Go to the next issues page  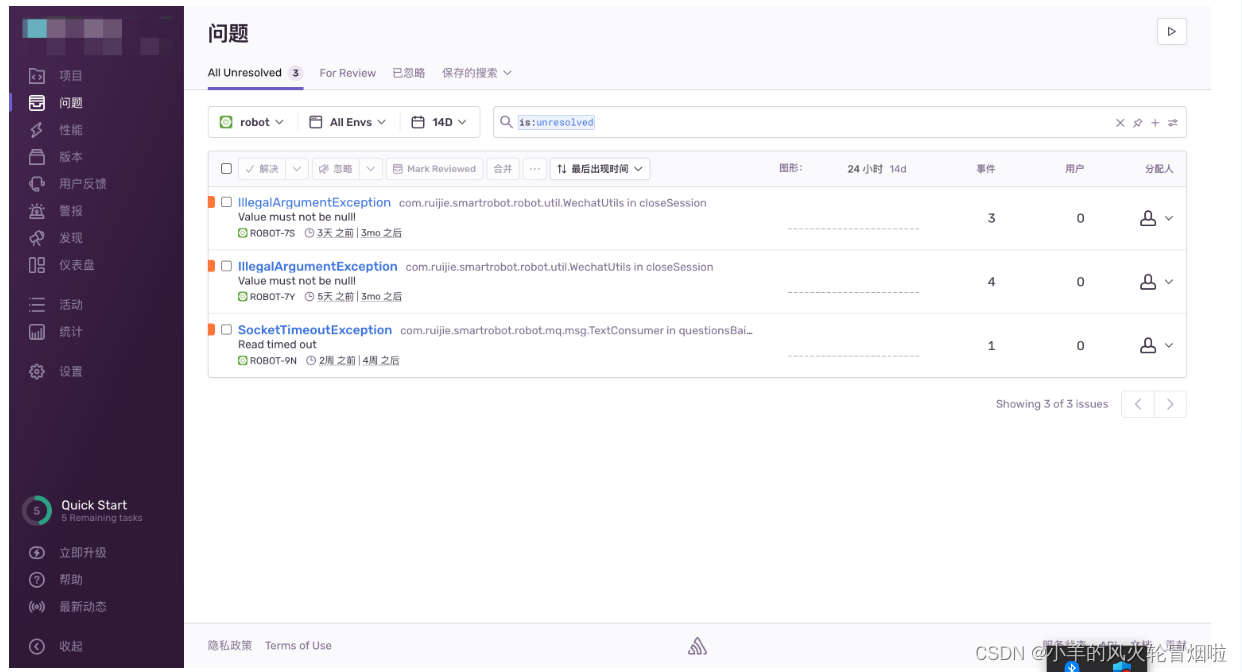(1170, 404)
